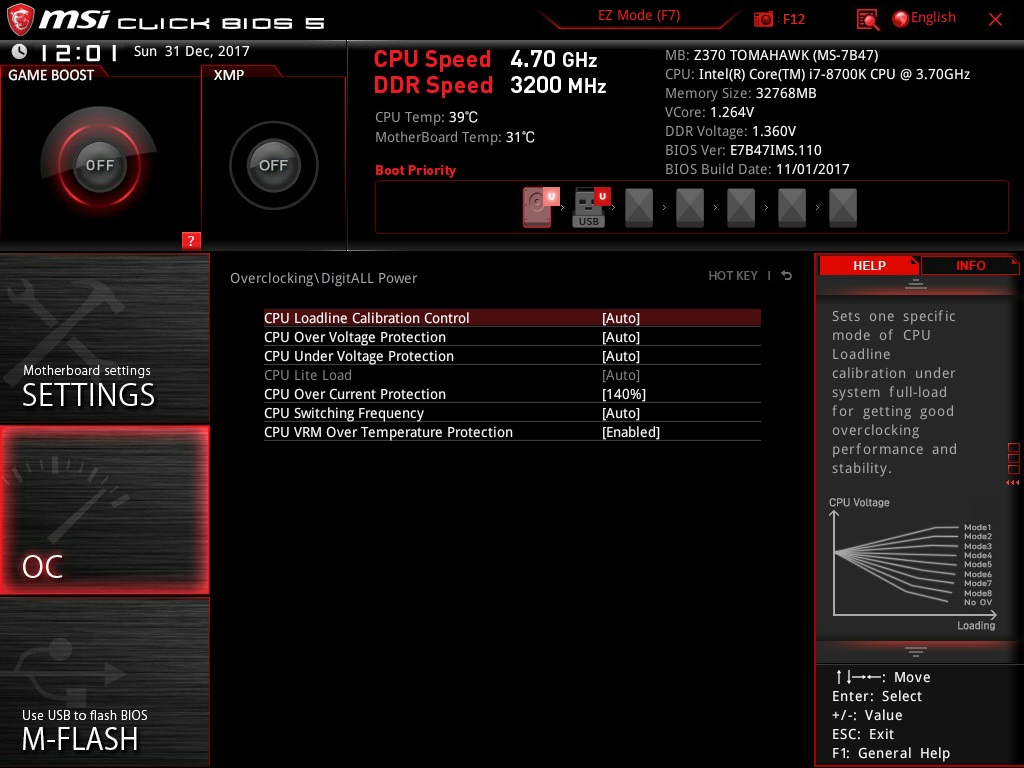Toggle the GAME BOOST knob

[x=99, y=165]
